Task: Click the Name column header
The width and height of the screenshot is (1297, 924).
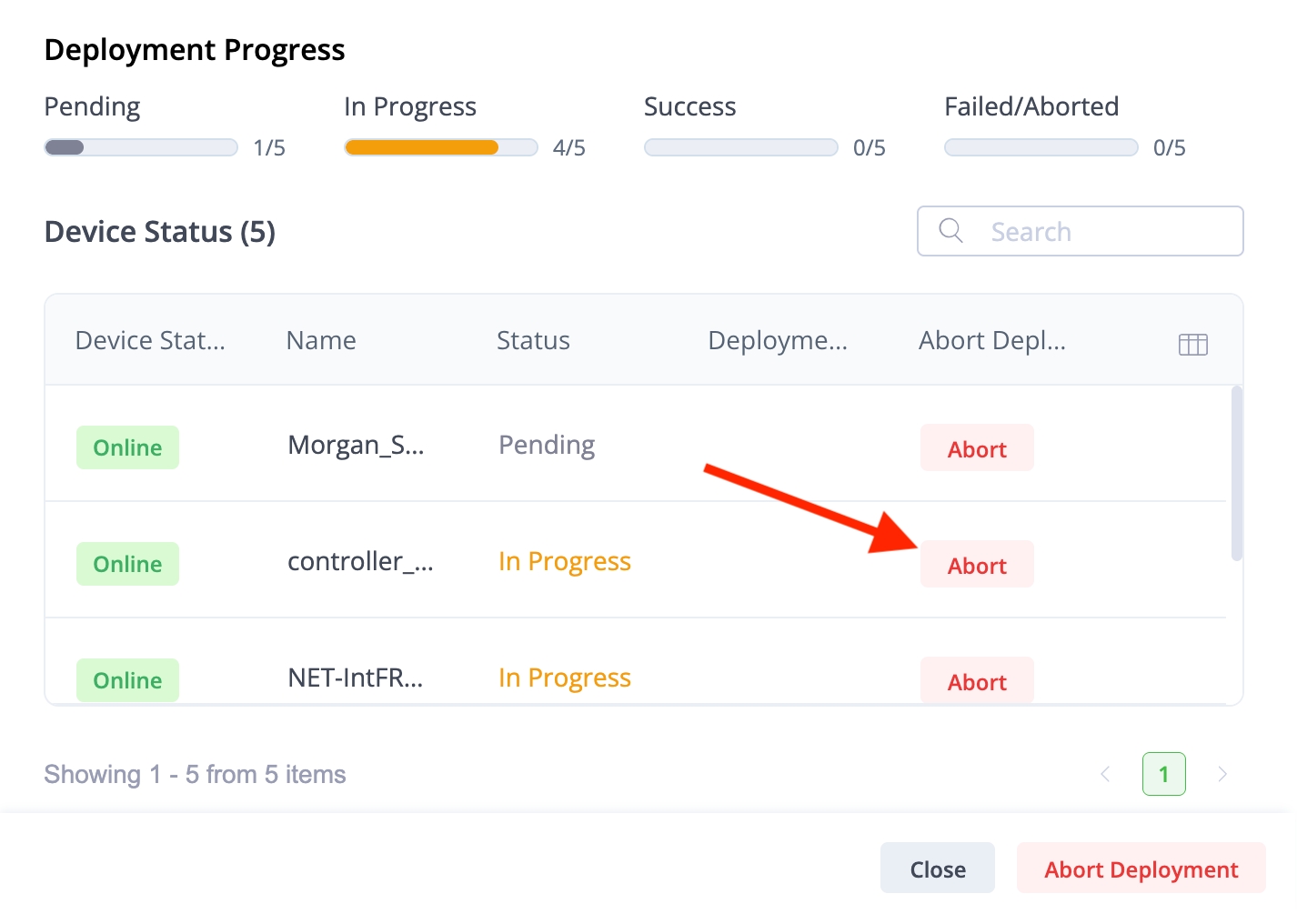Action: tap(321, 340)
